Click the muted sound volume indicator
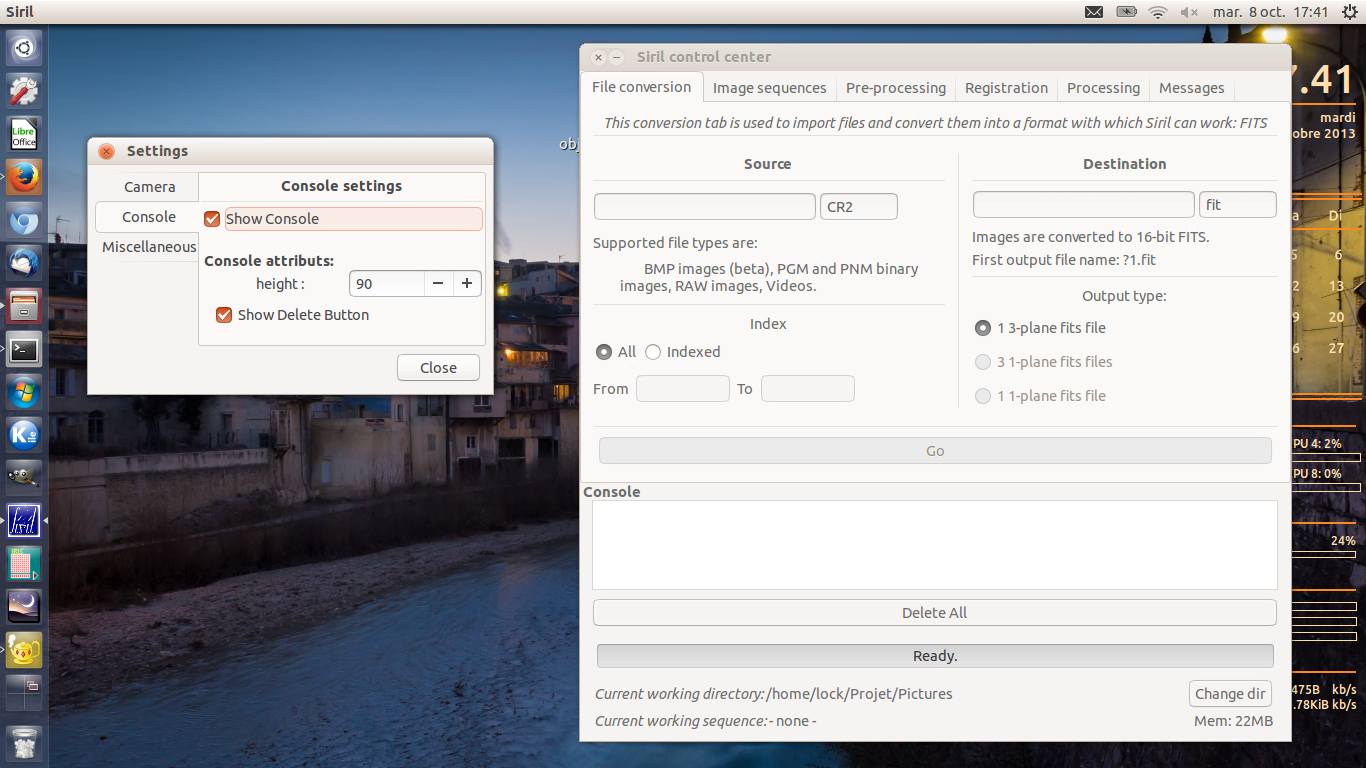Image resolution: width=1366 pixels, height=768 pixels. 1189,12
